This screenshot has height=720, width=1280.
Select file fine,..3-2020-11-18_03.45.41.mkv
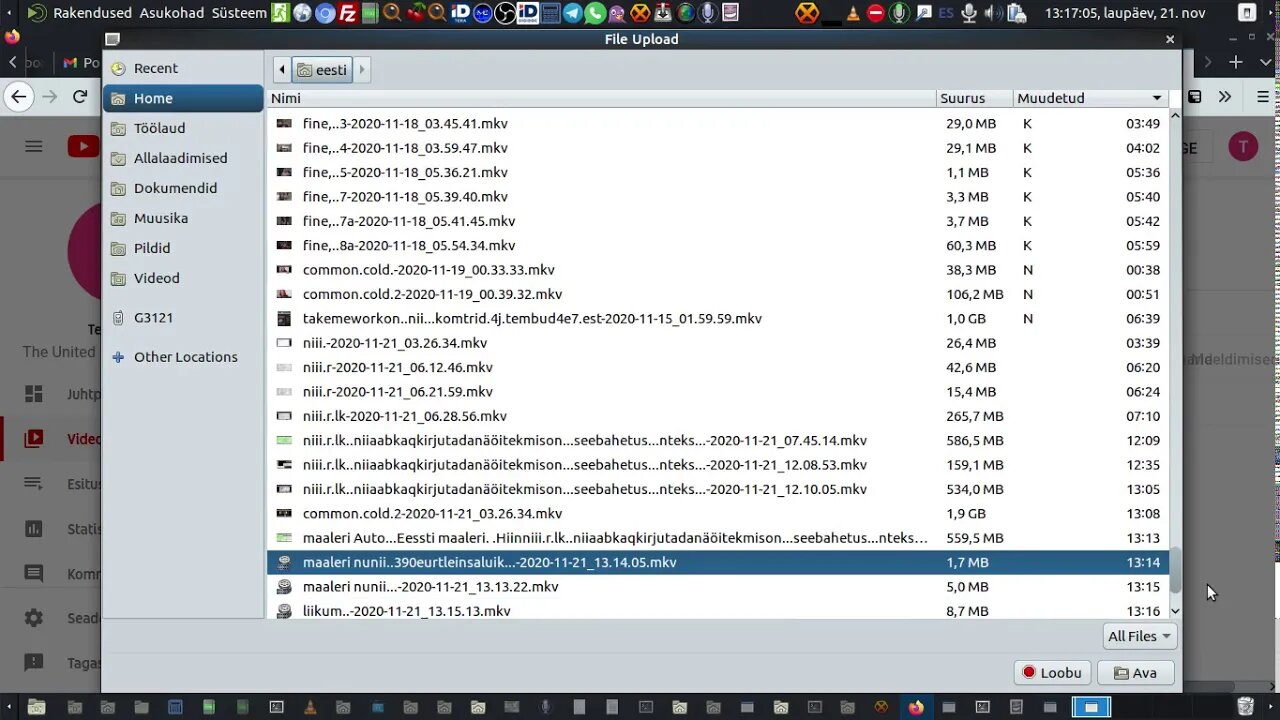(717, 124)
